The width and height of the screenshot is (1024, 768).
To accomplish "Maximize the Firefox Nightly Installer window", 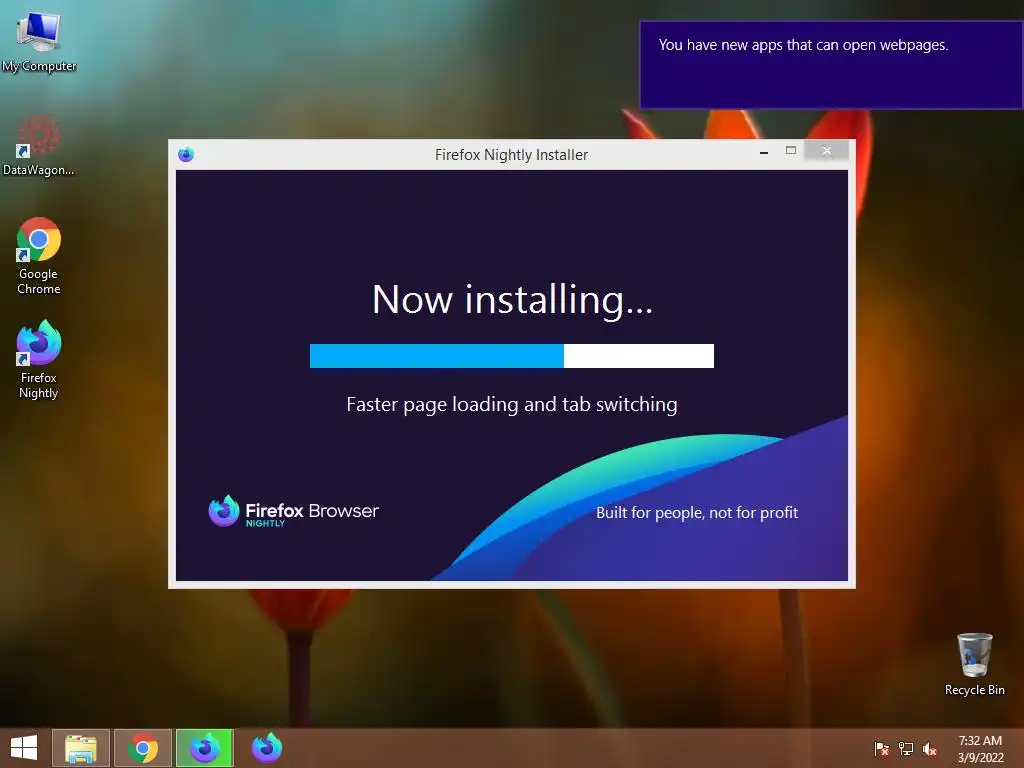I will point(791,151).
